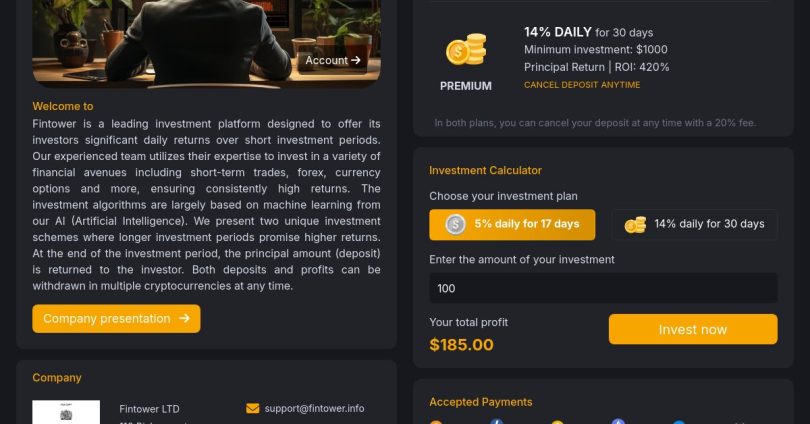810x424 pixels.
Task: Click the company certificate thumbnail
Action: [66, 412]
